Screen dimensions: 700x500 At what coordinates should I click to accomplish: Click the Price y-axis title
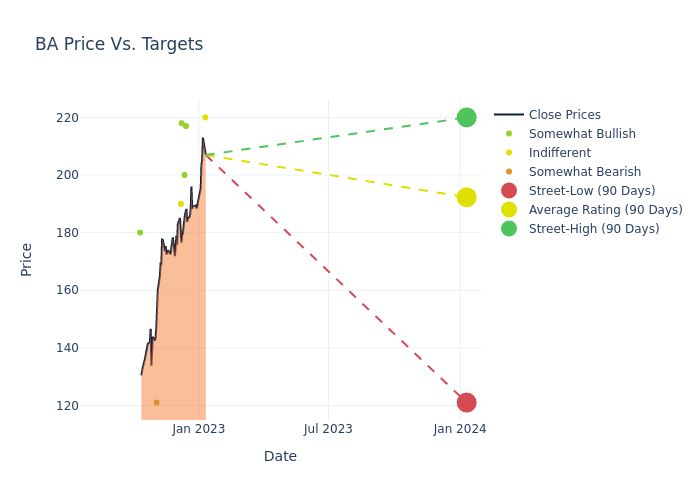click(x=27, y=259)
